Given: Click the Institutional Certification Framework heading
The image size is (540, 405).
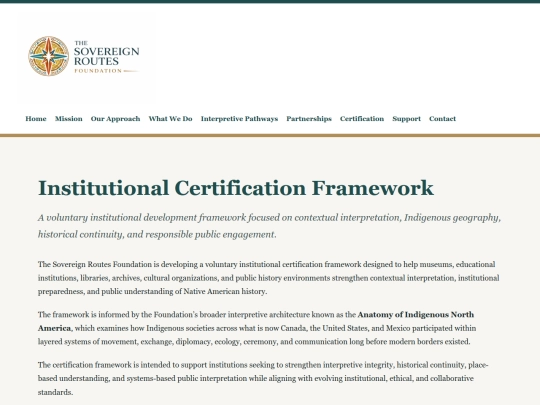Looking at the screenshot, I should [x=236, y=188].
